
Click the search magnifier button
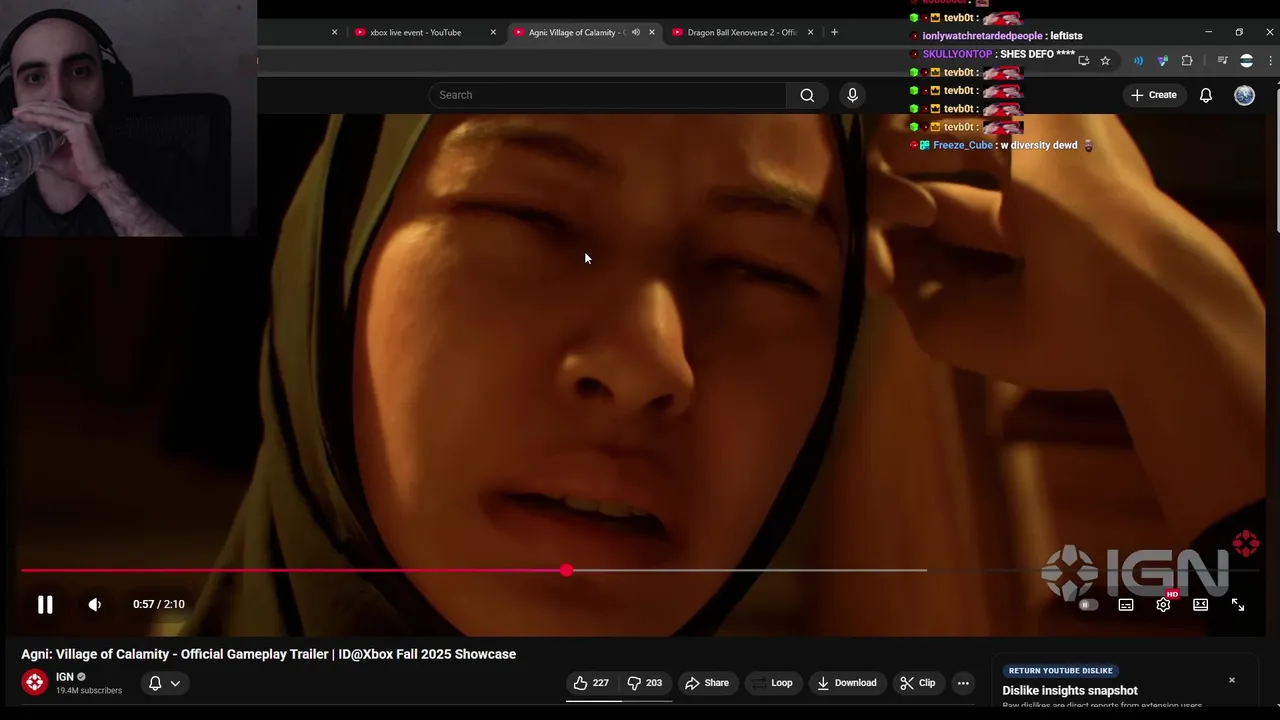coord(807,95)
